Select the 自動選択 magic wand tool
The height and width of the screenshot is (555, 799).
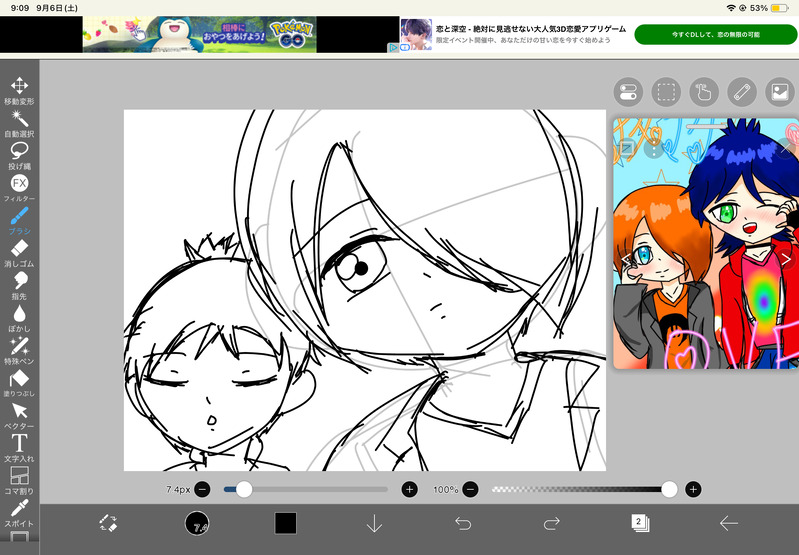(19, 123)
